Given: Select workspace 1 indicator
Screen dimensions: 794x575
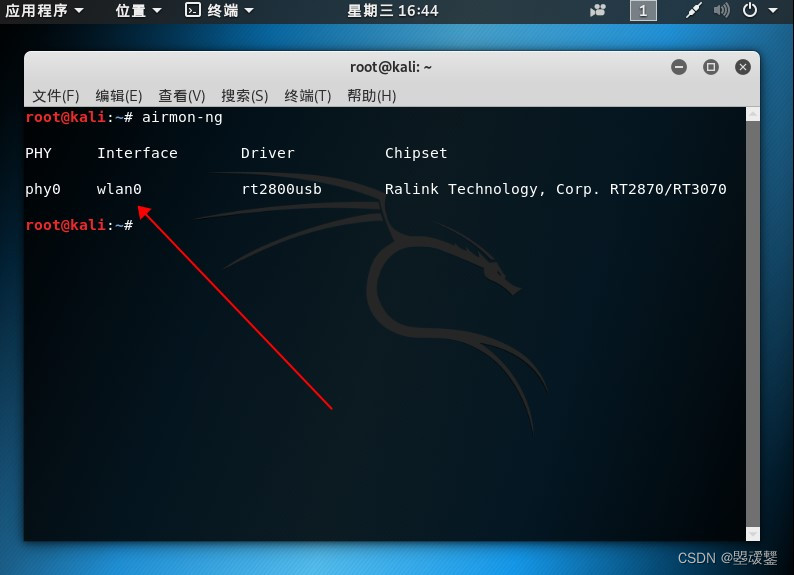Looking at the screenshot, I should click(x=643, y=11).
